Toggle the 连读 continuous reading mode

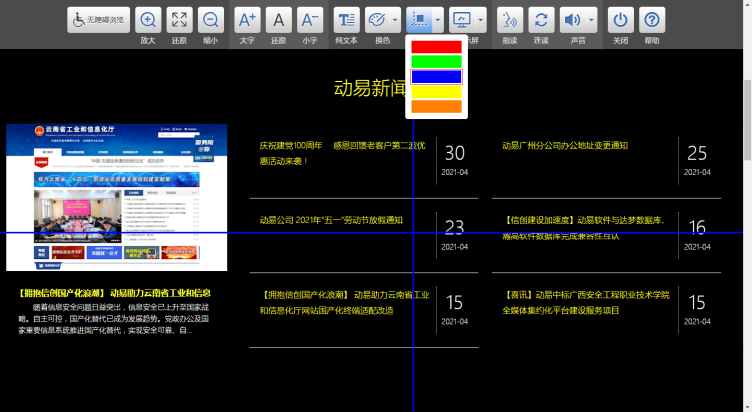(x=541, y=20)
